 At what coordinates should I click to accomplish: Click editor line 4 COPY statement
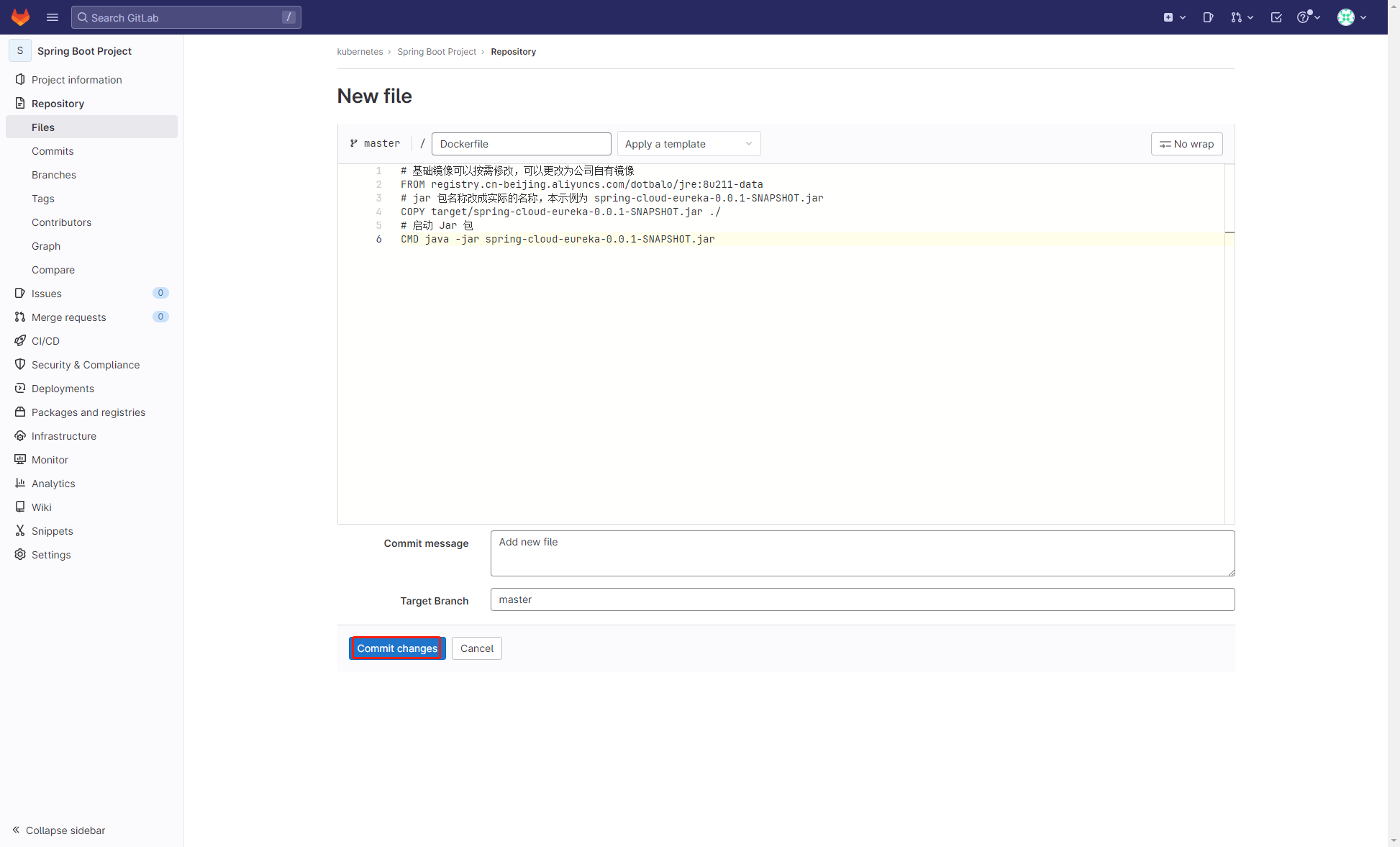pyautogui.click(x=560, y=212)
